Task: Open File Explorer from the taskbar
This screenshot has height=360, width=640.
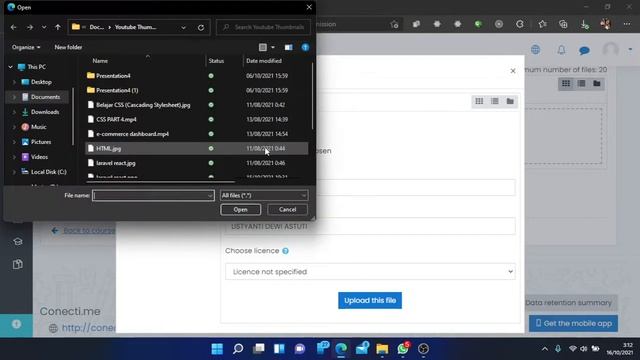Action: (382, 349)
